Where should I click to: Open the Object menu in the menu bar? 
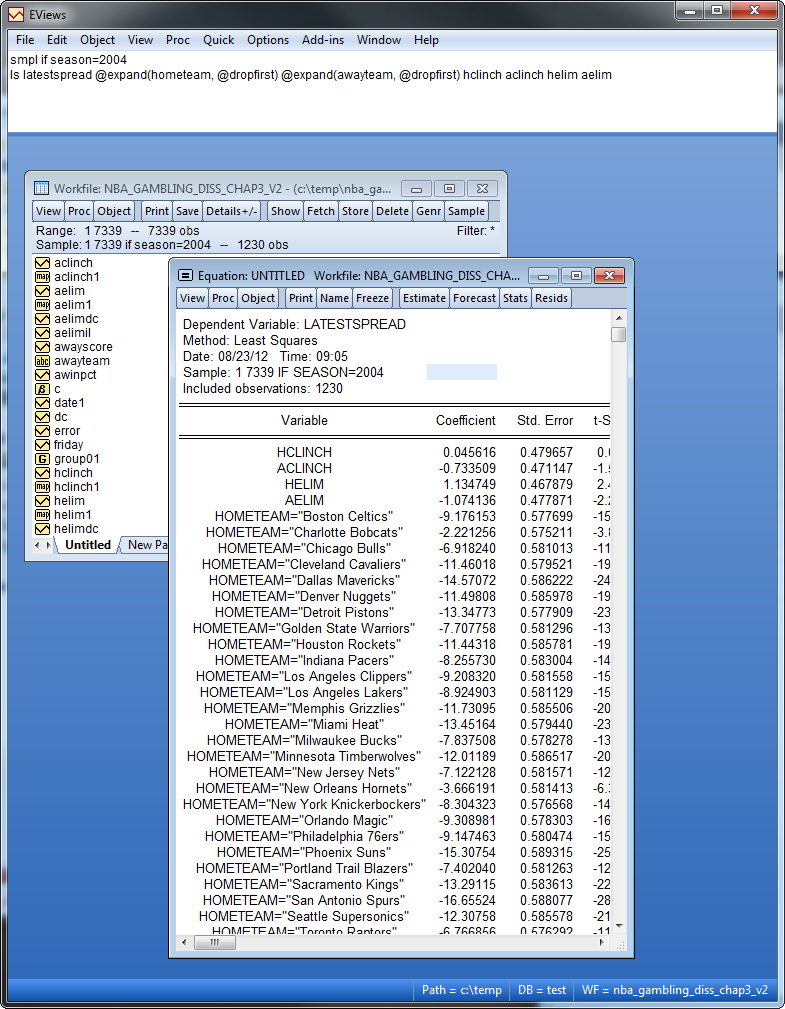[97, 40]
